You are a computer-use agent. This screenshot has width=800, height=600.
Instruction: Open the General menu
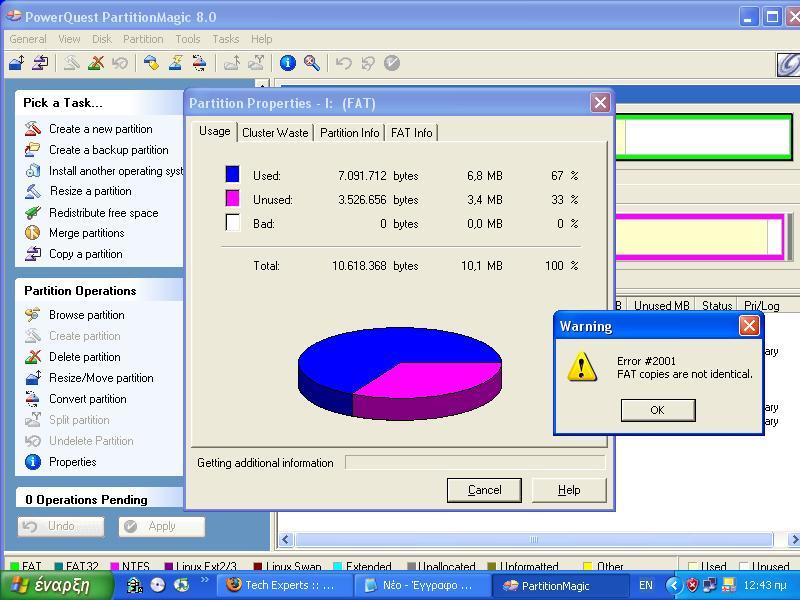[28, 39]
